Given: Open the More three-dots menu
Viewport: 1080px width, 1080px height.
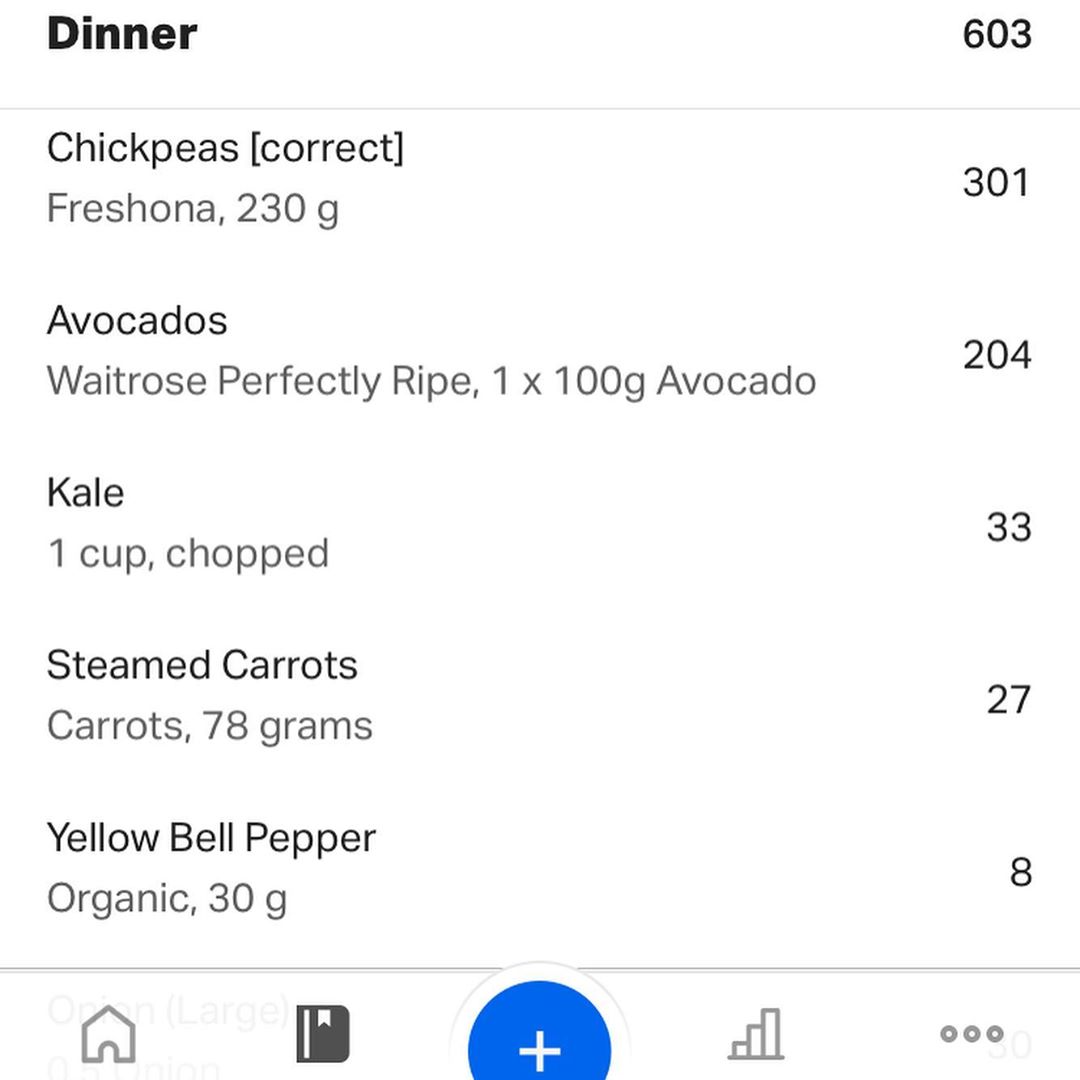Looking at the screenshot, I should [x=972, y=1033].
